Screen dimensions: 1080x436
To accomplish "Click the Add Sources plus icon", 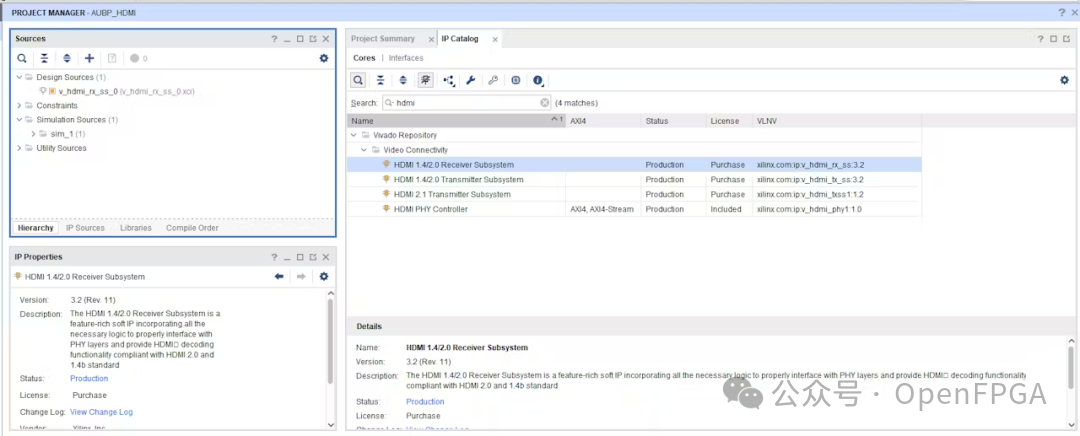I will pos(89,58).
